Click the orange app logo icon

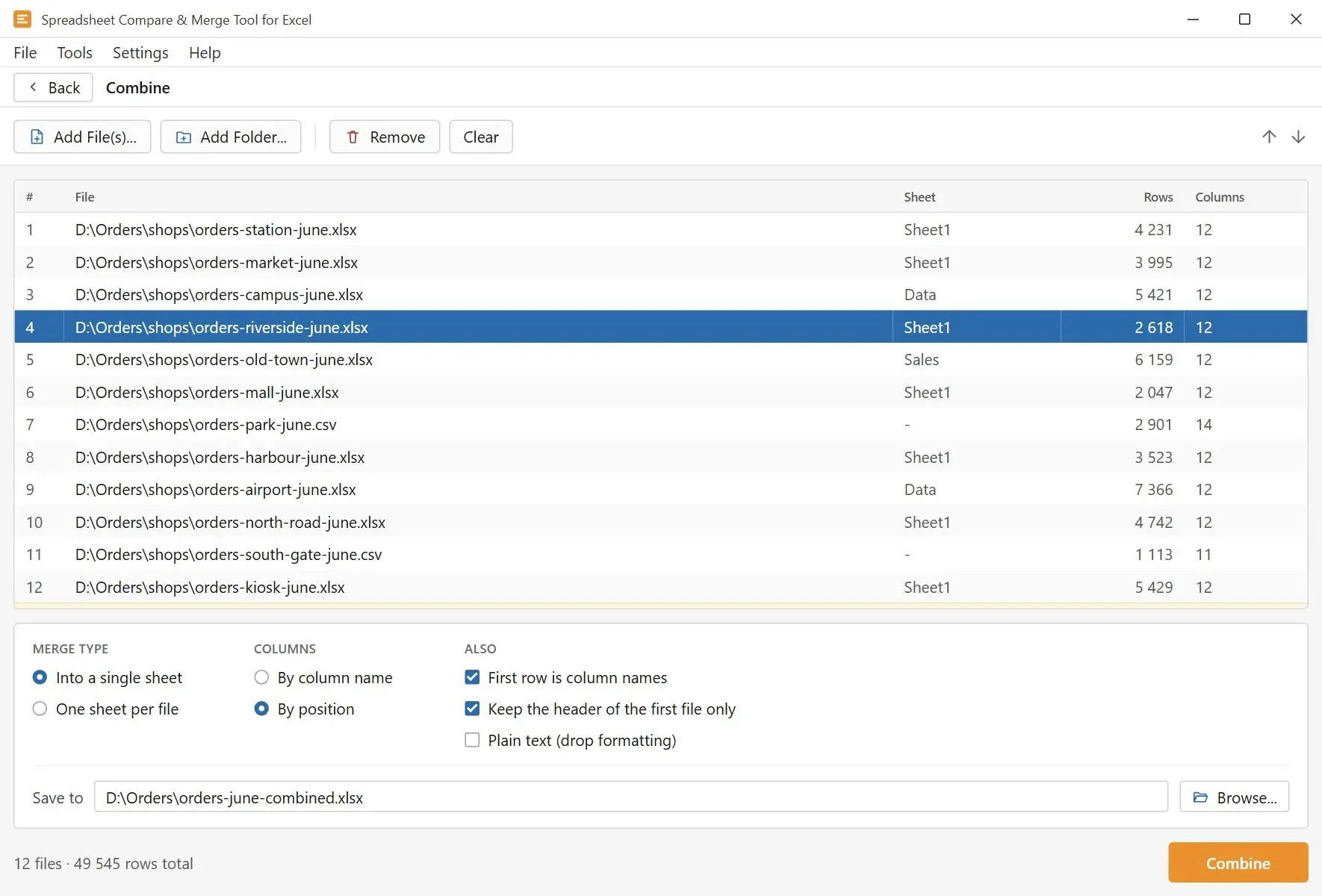22,19
